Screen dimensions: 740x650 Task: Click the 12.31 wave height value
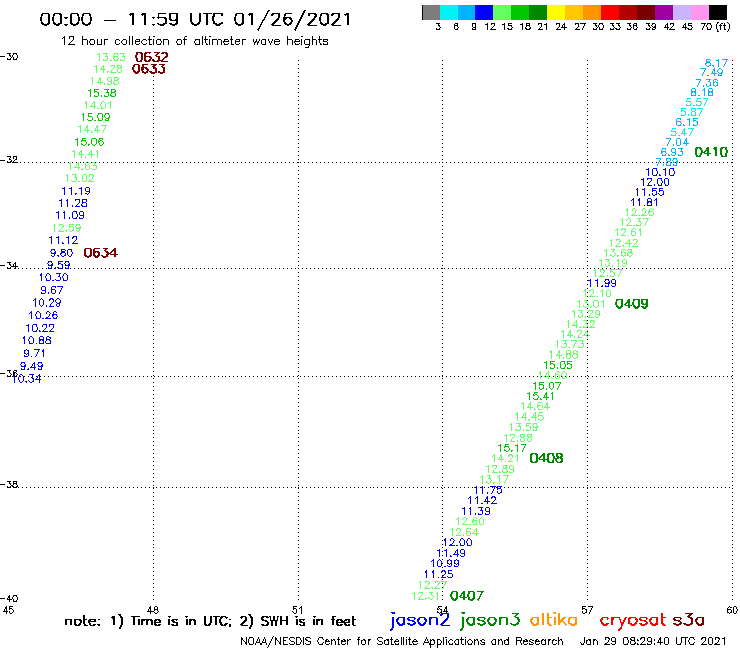[x=426, y=596]
